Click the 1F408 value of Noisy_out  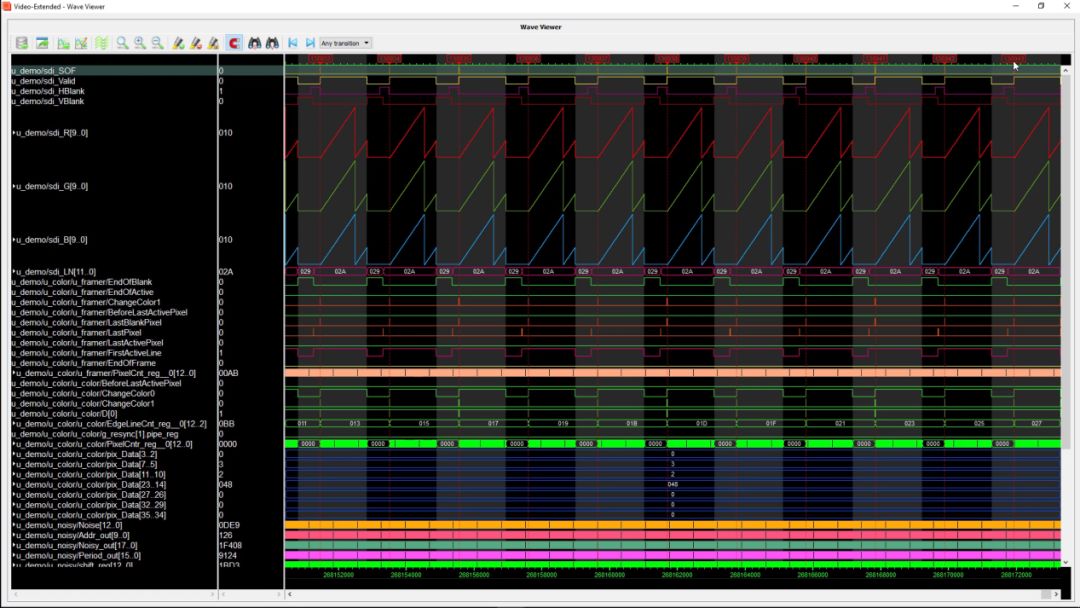[230, 545]
